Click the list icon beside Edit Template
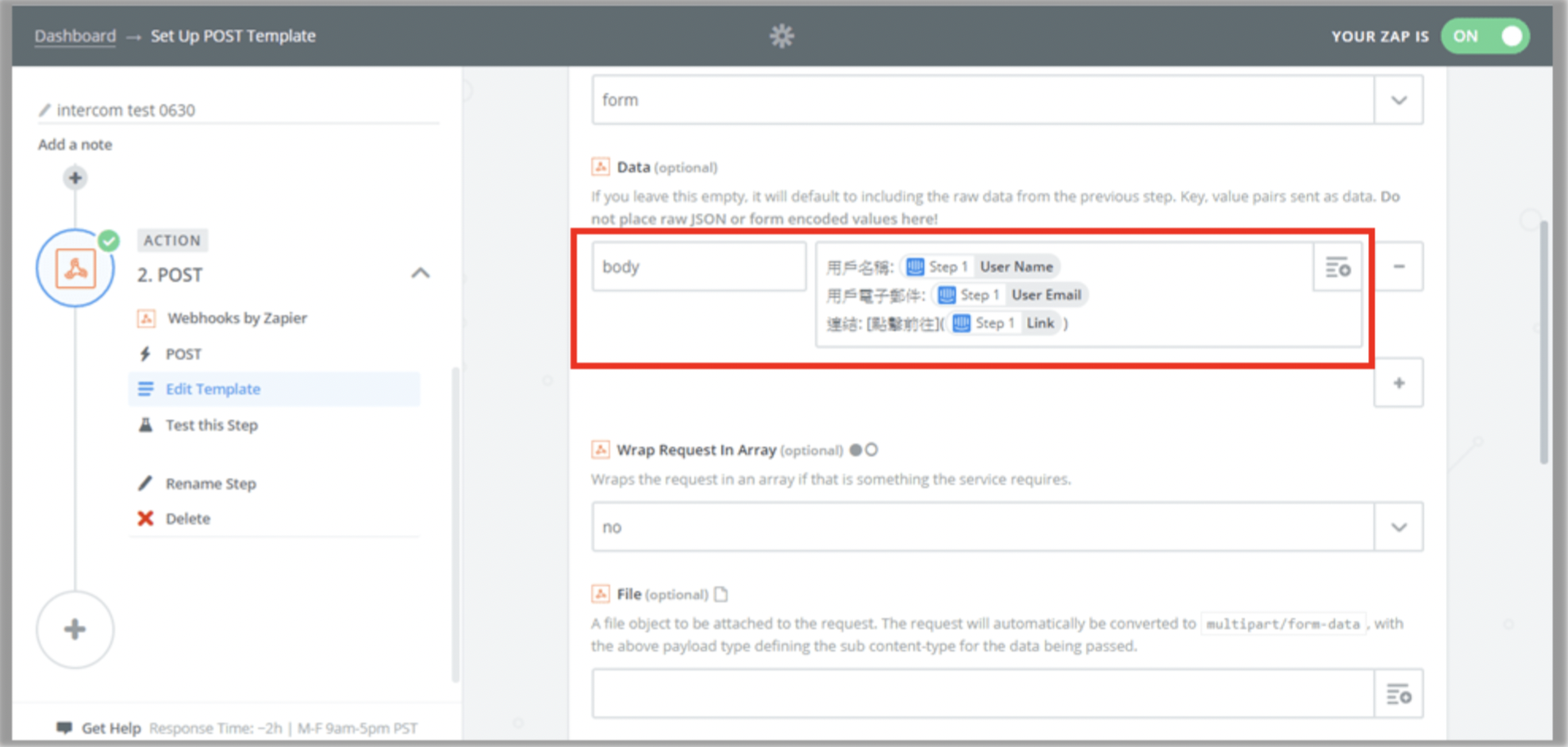 pyautogui.click(x=146, y=389)
